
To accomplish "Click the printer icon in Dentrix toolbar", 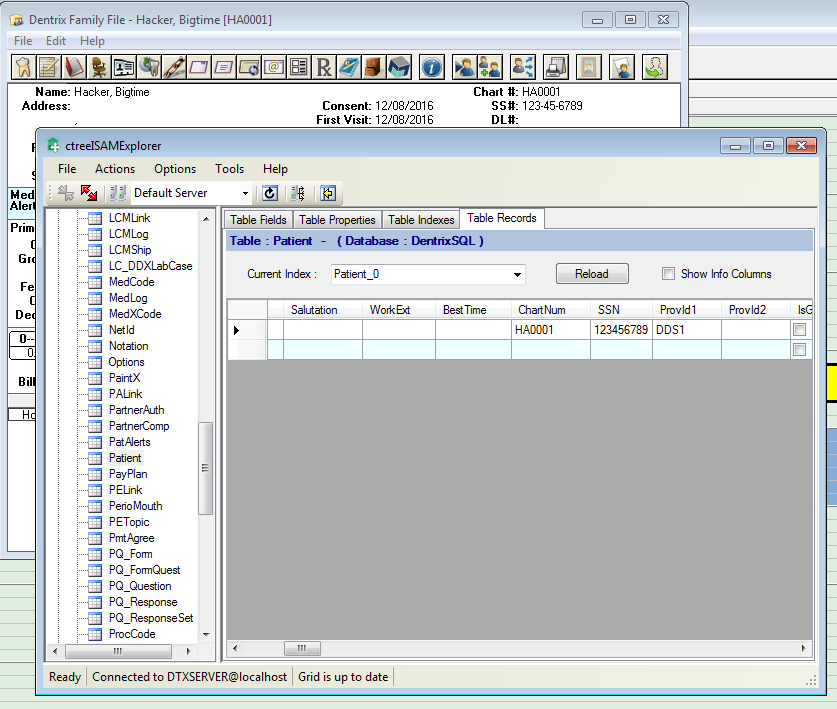I will coord(556,67).
